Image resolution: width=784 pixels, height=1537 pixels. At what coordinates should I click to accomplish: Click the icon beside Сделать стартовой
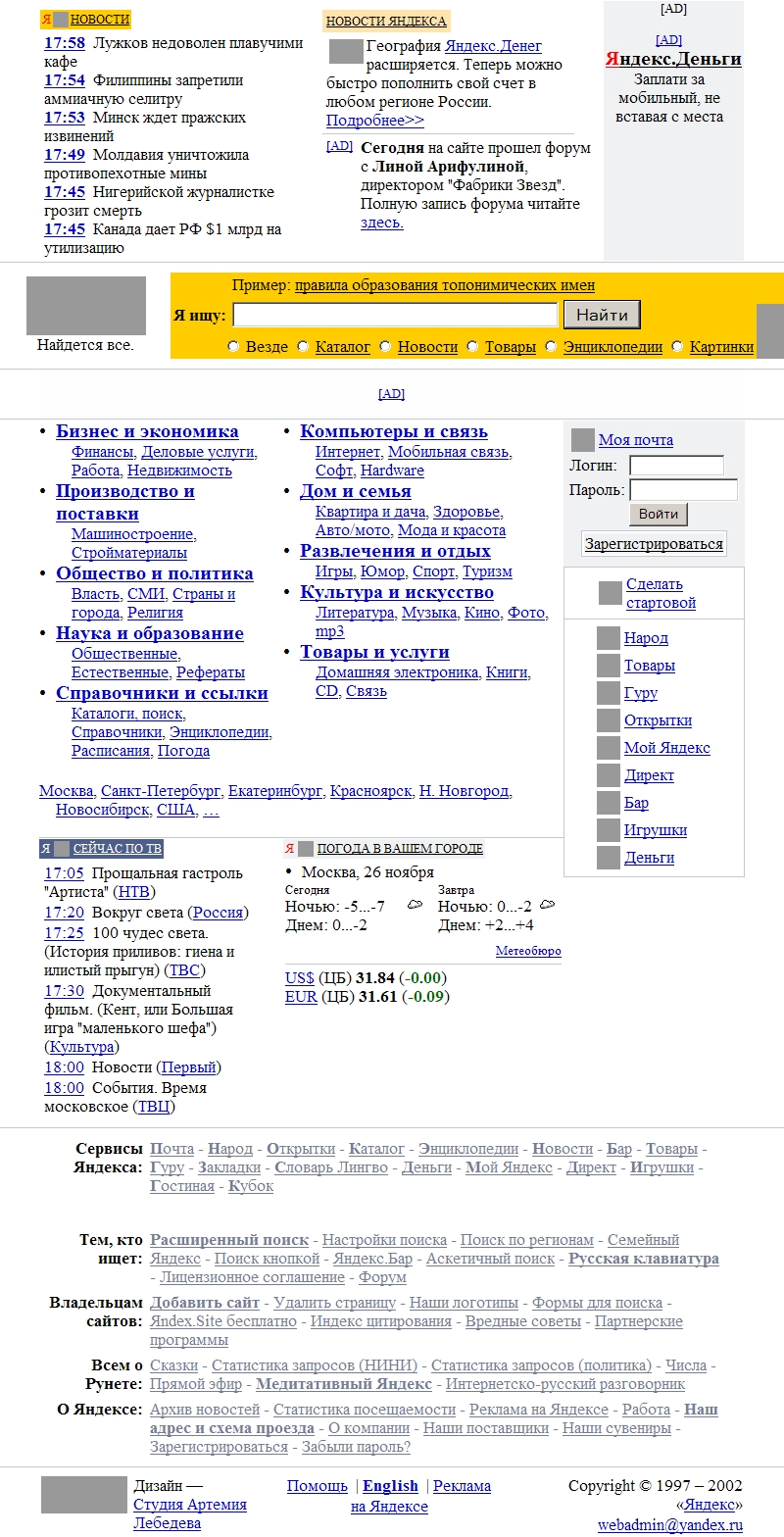pyautogui.click(x=611, y=593)
